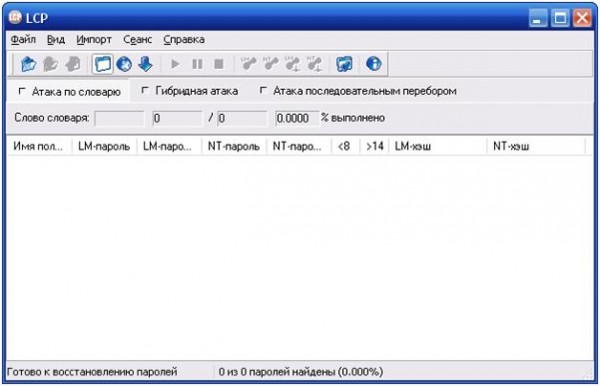Sort by <8 column header
The image size is (600, 386).
(x=346, y=146)
